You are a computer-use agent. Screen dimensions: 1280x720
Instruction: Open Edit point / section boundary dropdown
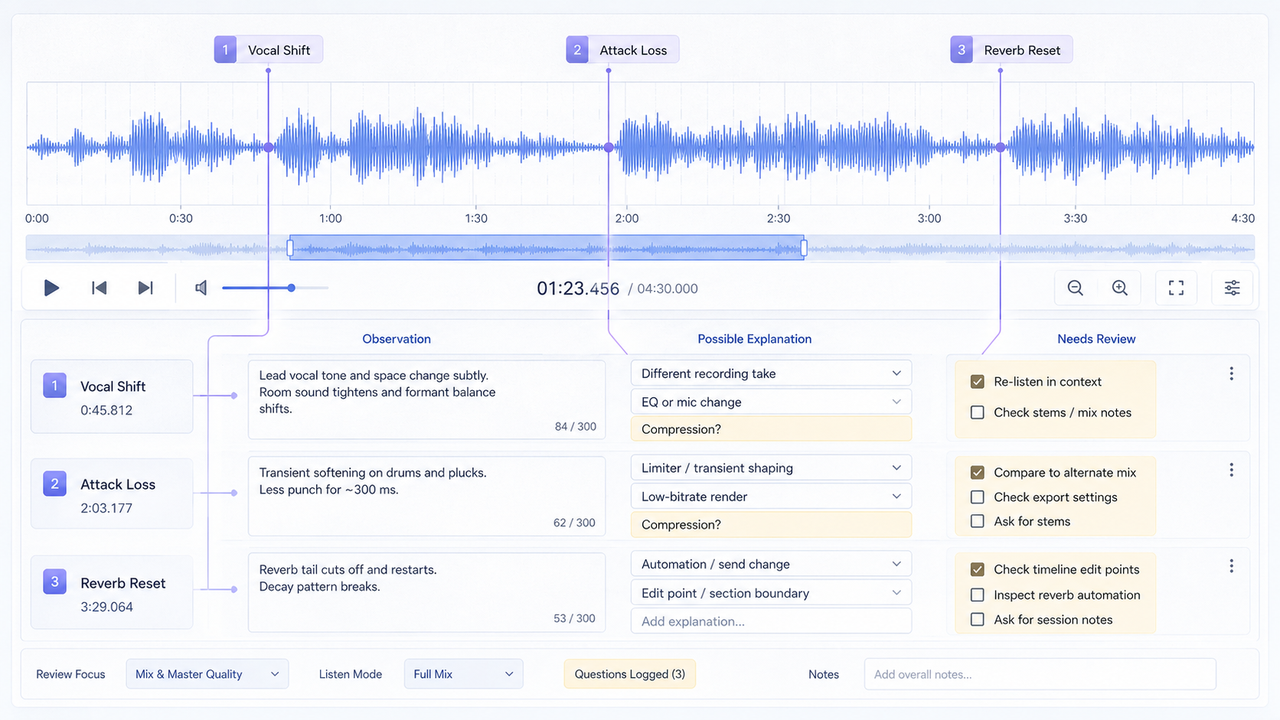pos(771,593)
